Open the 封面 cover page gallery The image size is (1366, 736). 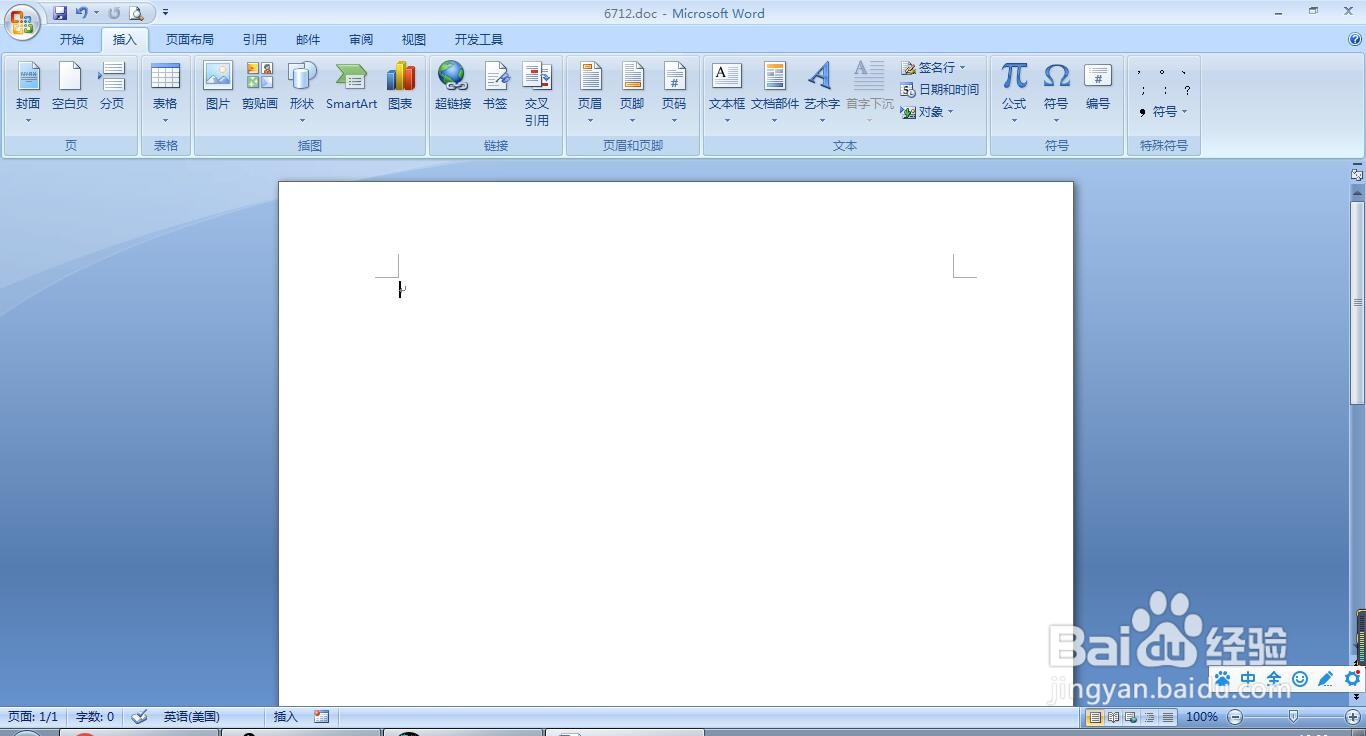[x=28, y=93]
